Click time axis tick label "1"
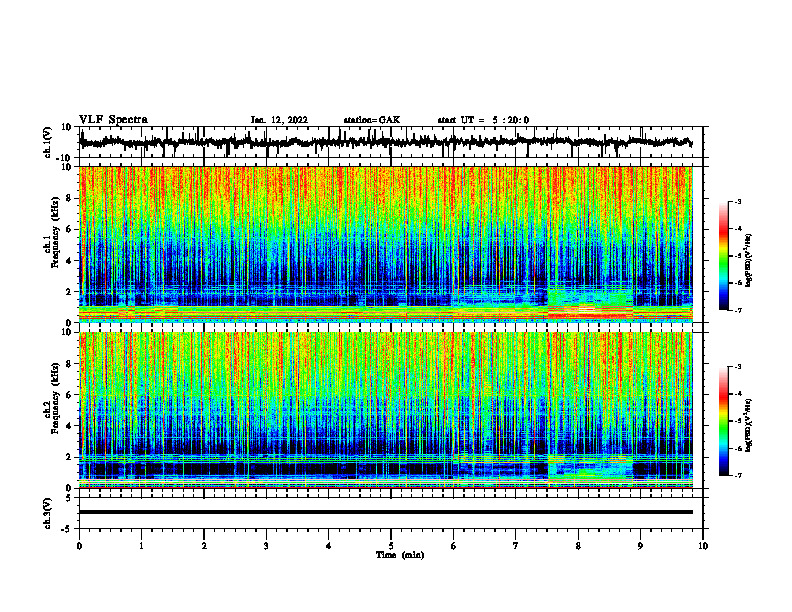 tap(141, 546)
